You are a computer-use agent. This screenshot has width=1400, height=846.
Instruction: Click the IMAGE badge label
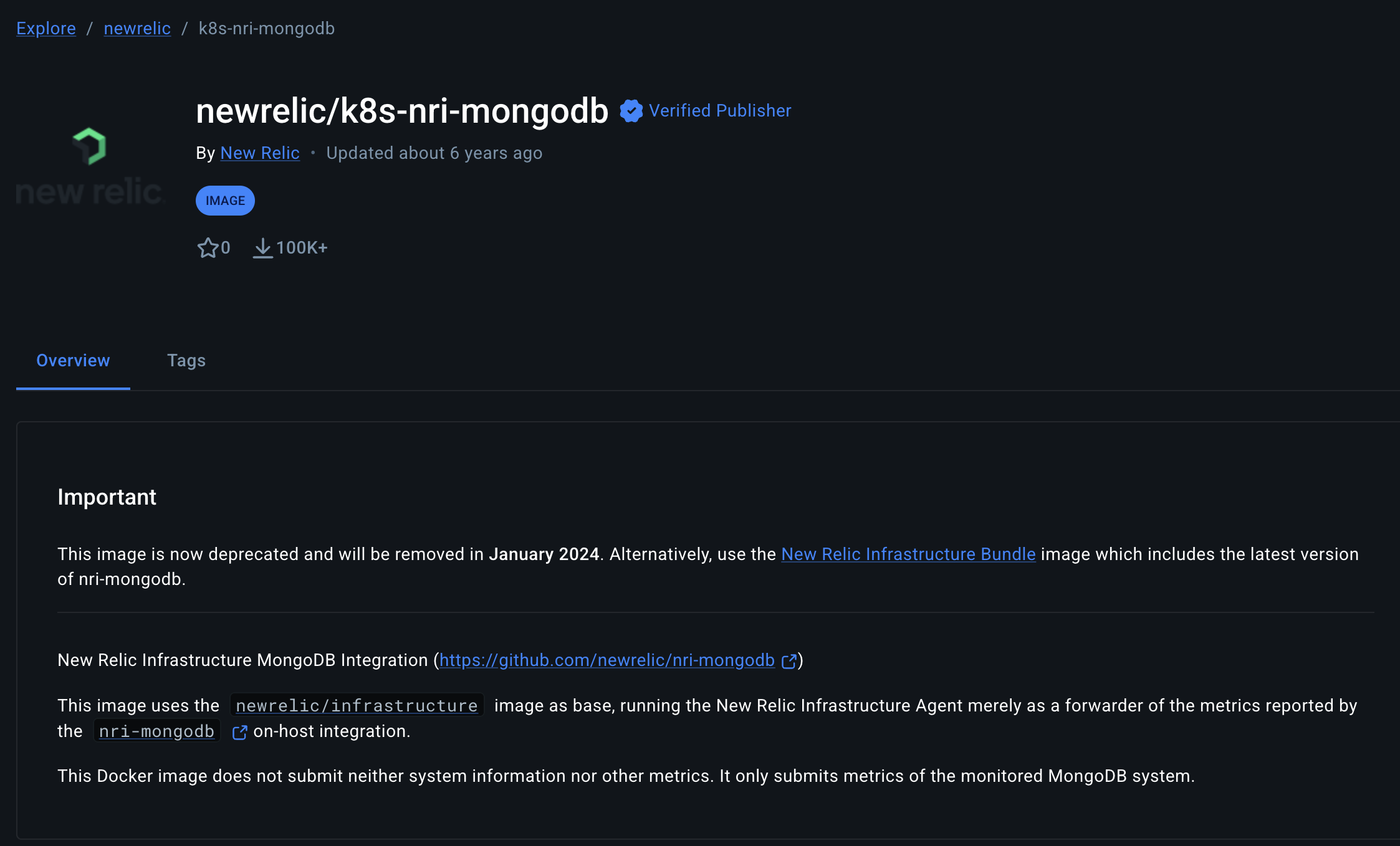[x=225, y=200]
